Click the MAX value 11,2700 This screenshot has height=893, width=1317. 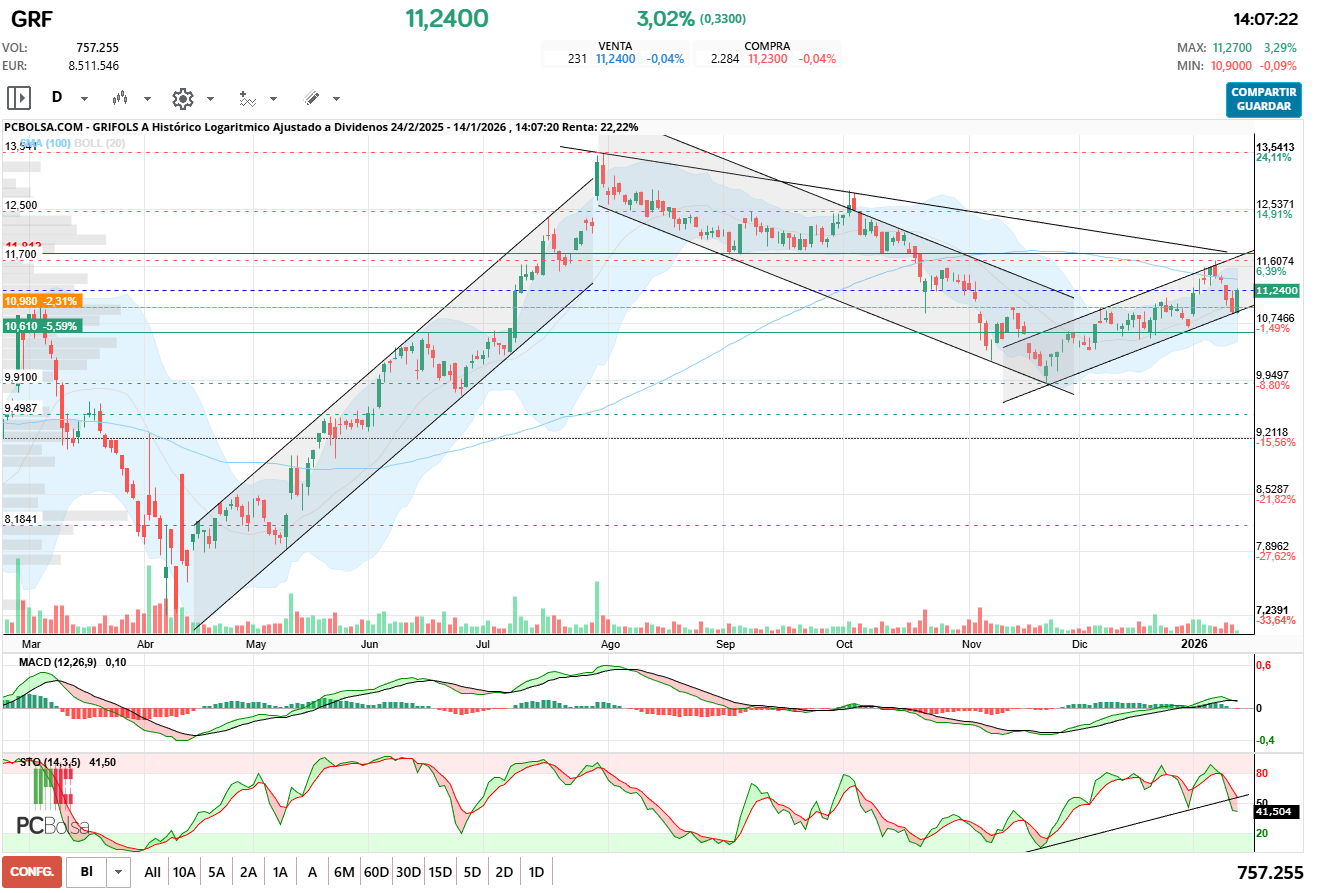coord(1234,47)
